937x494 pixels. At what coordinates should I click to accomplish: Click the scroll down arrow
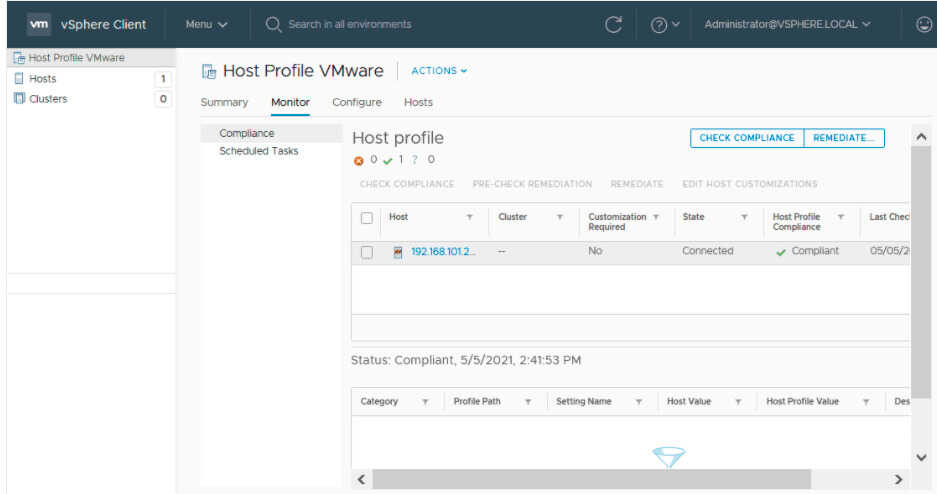click(921, 458)
